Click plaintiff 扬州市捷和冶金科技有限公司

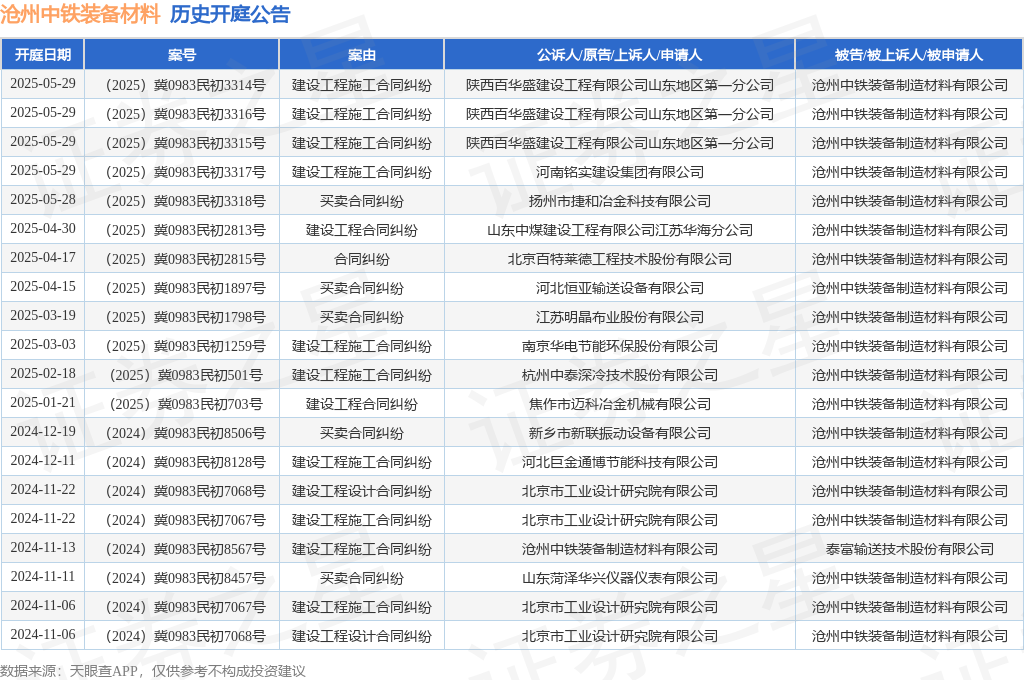620,201
